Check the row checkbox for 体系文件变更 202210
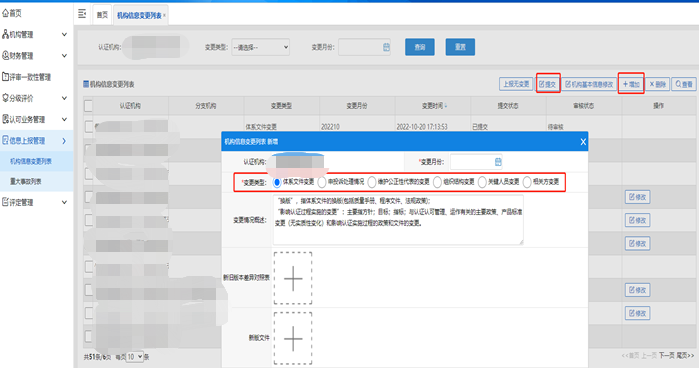Image resolution: width=699 pixels, height=368 pixels. [88, 127]
